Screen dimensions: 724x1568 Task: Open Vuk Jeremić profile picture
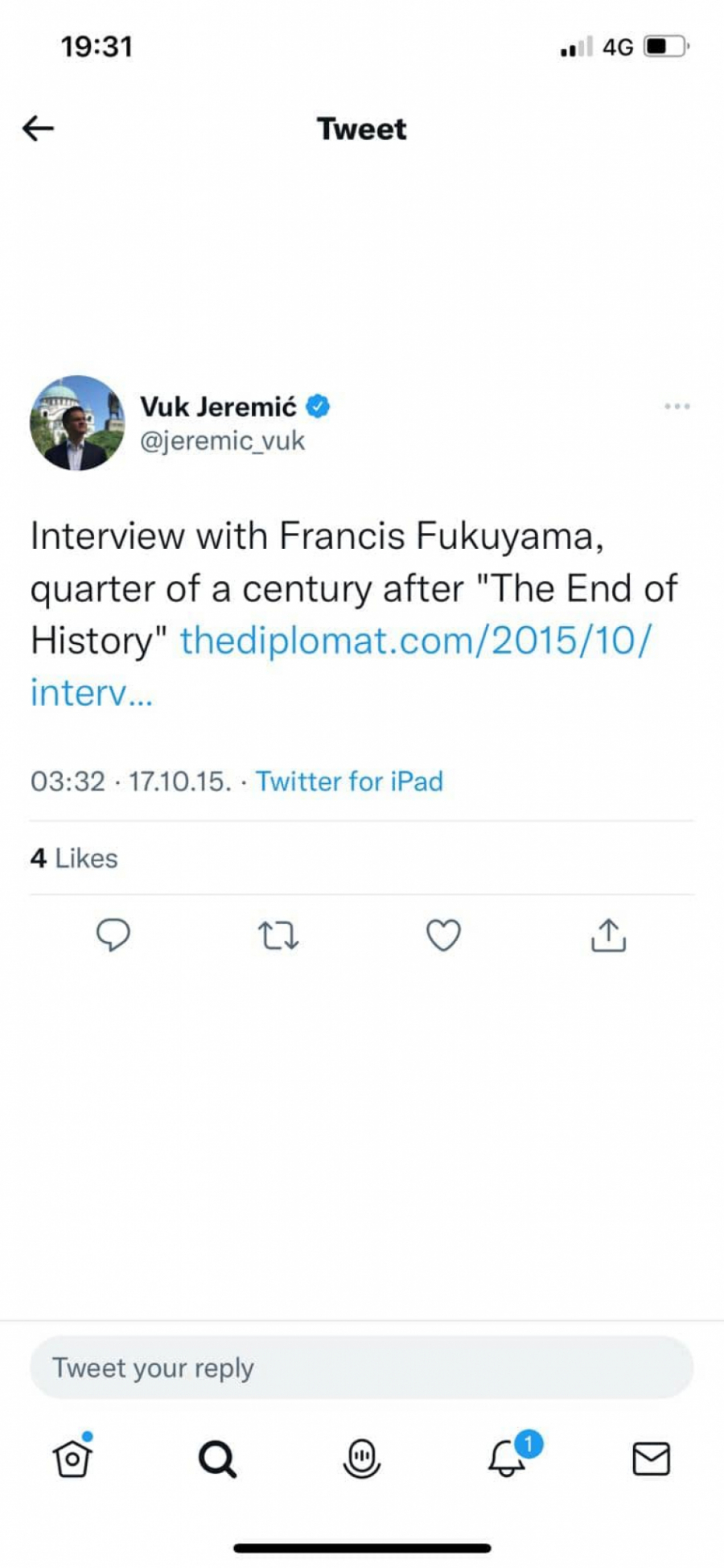point(77,423)
